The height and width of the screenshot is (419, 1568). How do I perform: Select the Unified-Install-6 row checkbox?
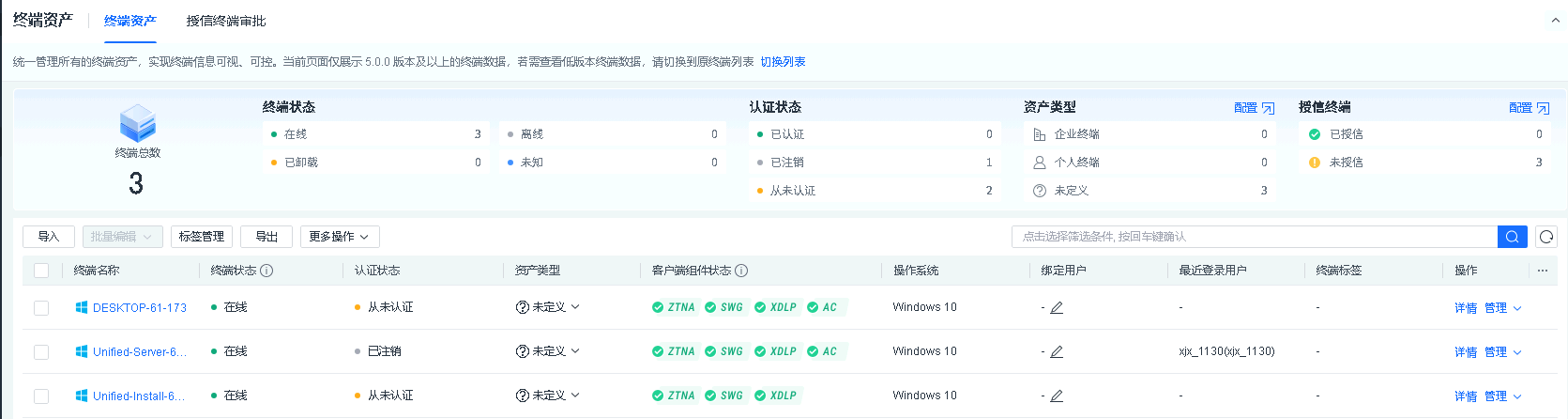click(41, 396)
